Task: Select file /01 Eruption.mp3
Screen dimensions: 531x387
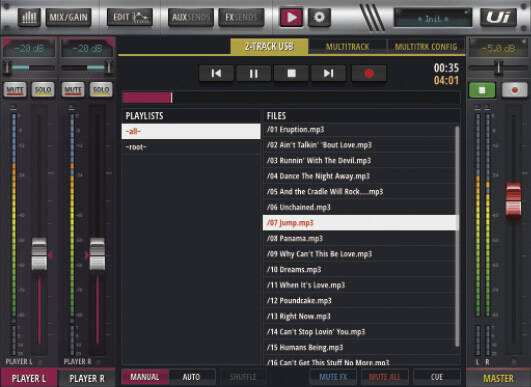Action: pyautogui.click(x=359, y=129)
